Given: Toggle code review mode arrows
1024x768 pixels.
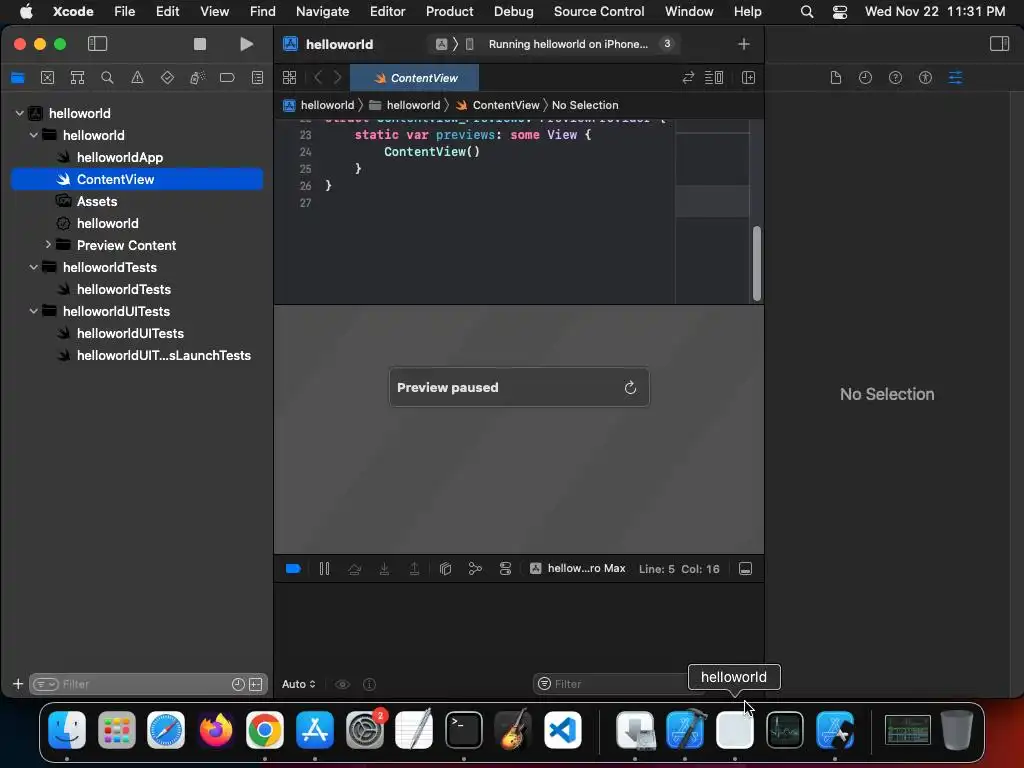Looking at the screenshot, I should point(688,78).
